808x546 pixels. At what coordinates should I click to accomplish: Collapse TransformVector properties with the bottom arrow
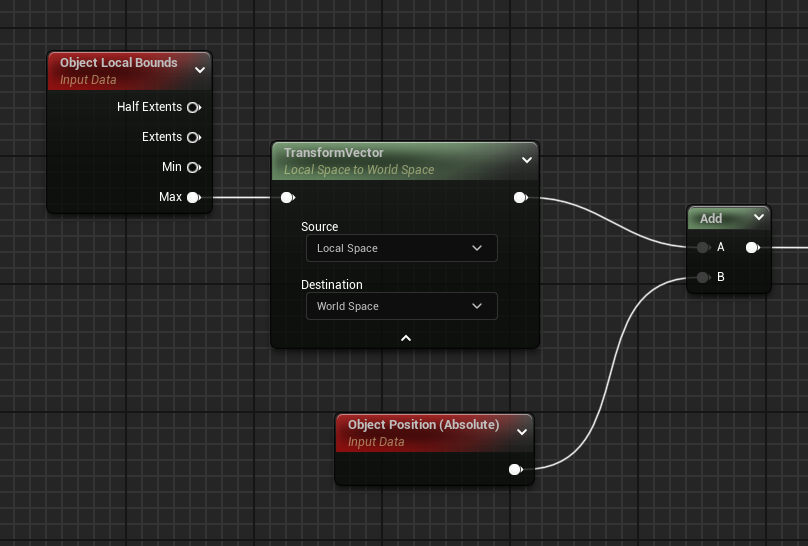406,338
